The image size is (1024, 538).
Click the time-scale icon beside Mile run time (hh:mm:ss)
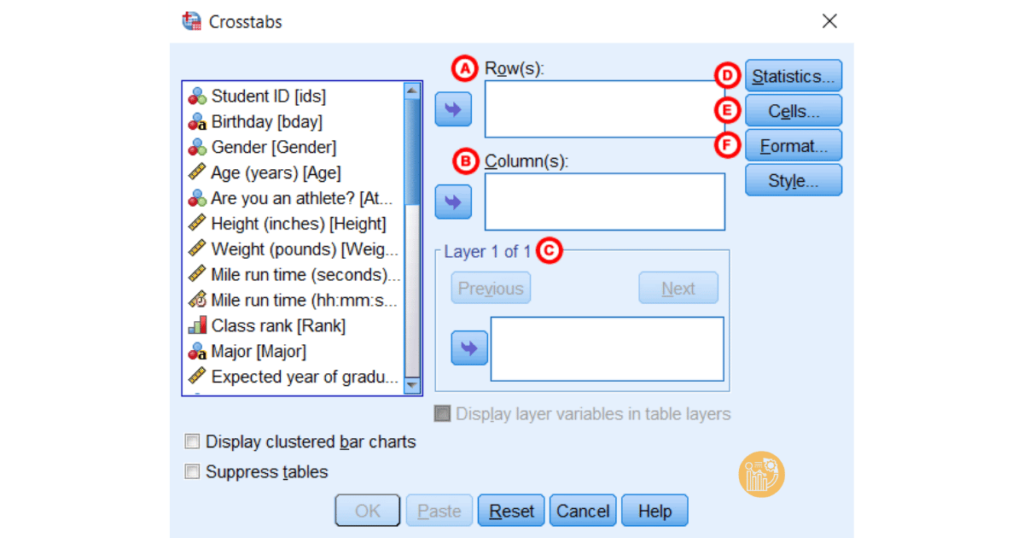197,300
